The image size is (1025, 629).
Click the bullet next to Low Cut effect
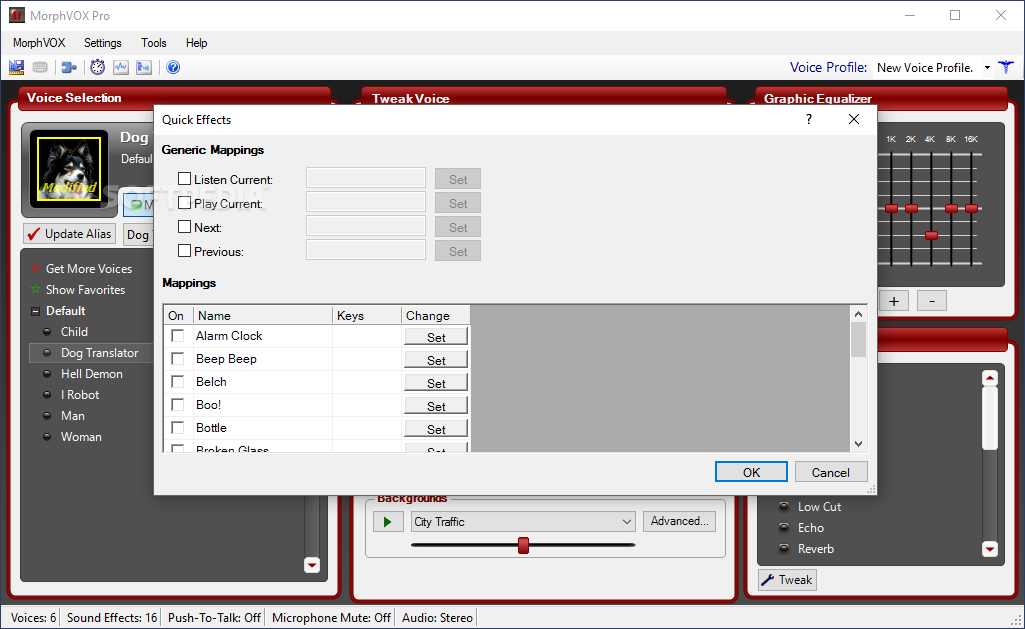[x=784, y=507]
